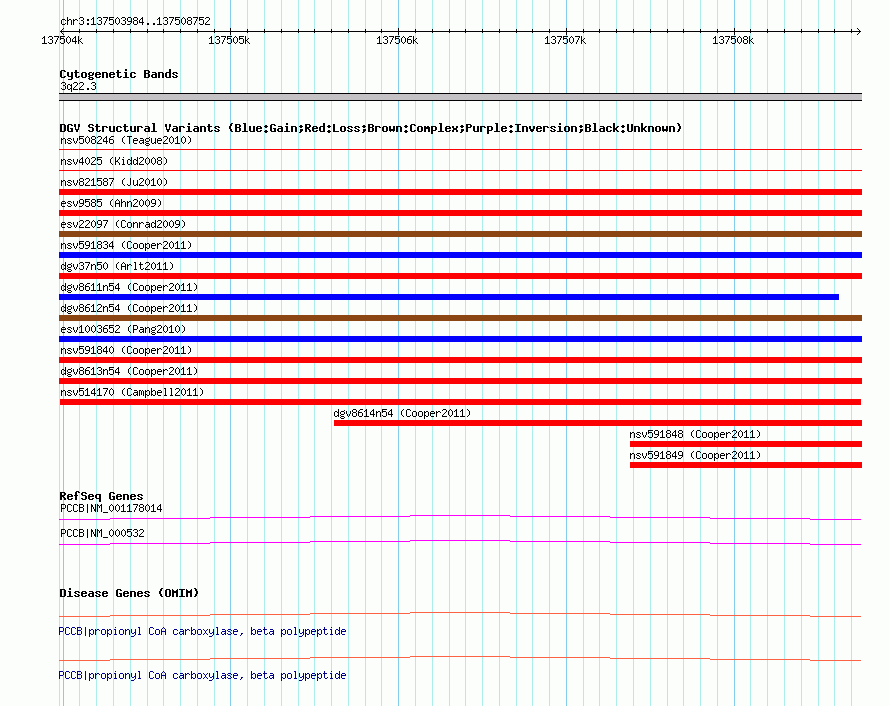Click the brown bar under dgv8612n54

coord(460,318)
